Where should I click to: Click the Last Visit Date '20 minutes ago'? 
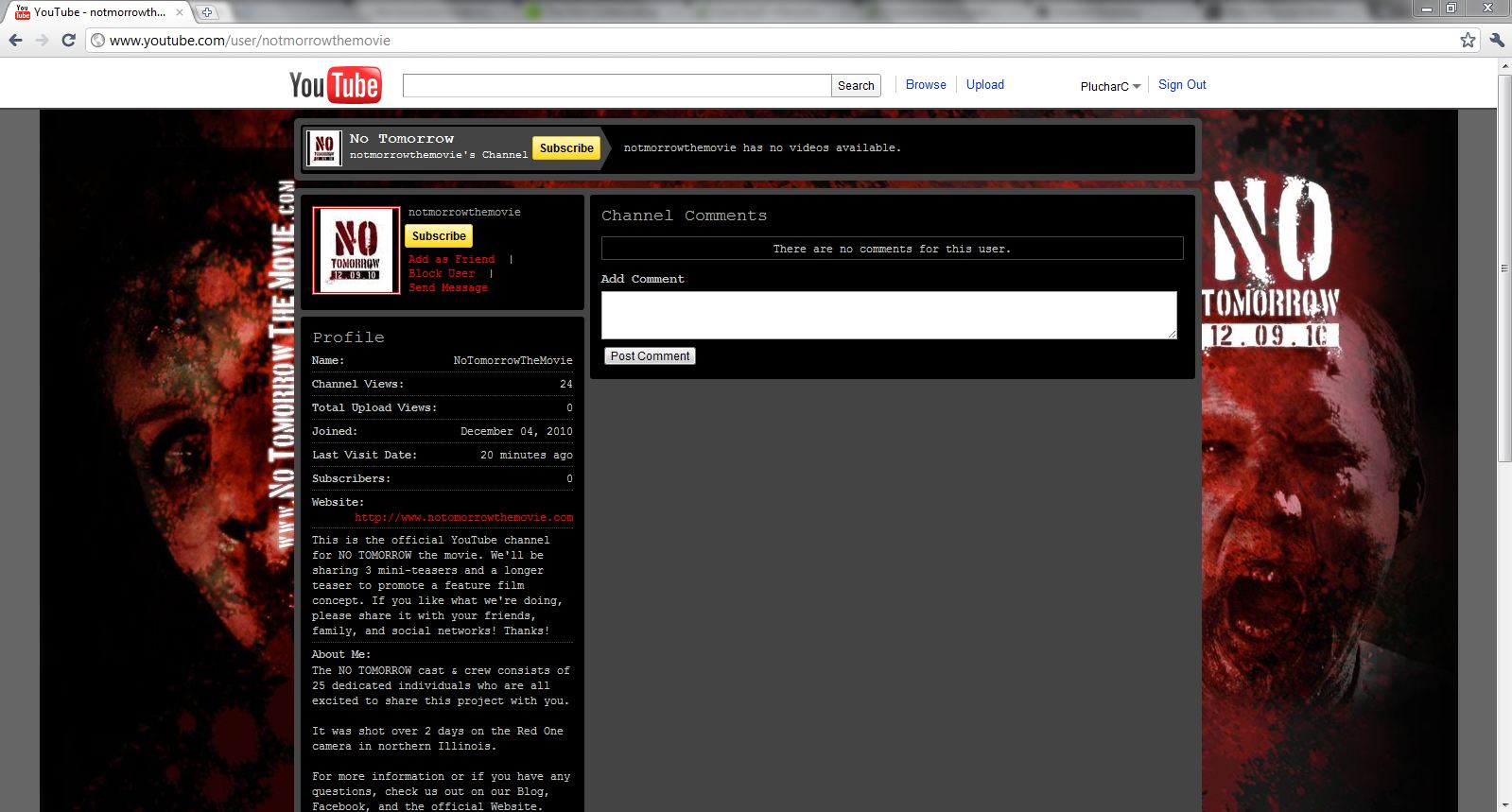[x=527, y=455]
